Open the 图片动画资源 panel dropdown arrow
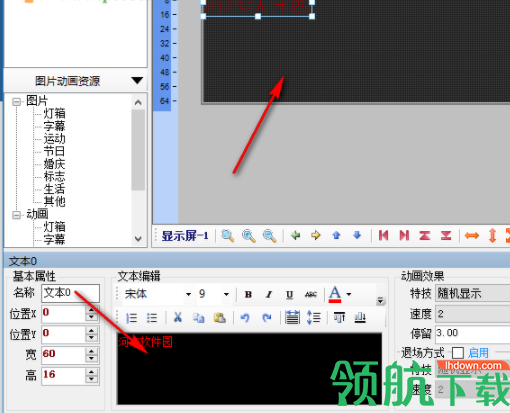The width and height of the screenshot is (510, 413). pos(137,80)
